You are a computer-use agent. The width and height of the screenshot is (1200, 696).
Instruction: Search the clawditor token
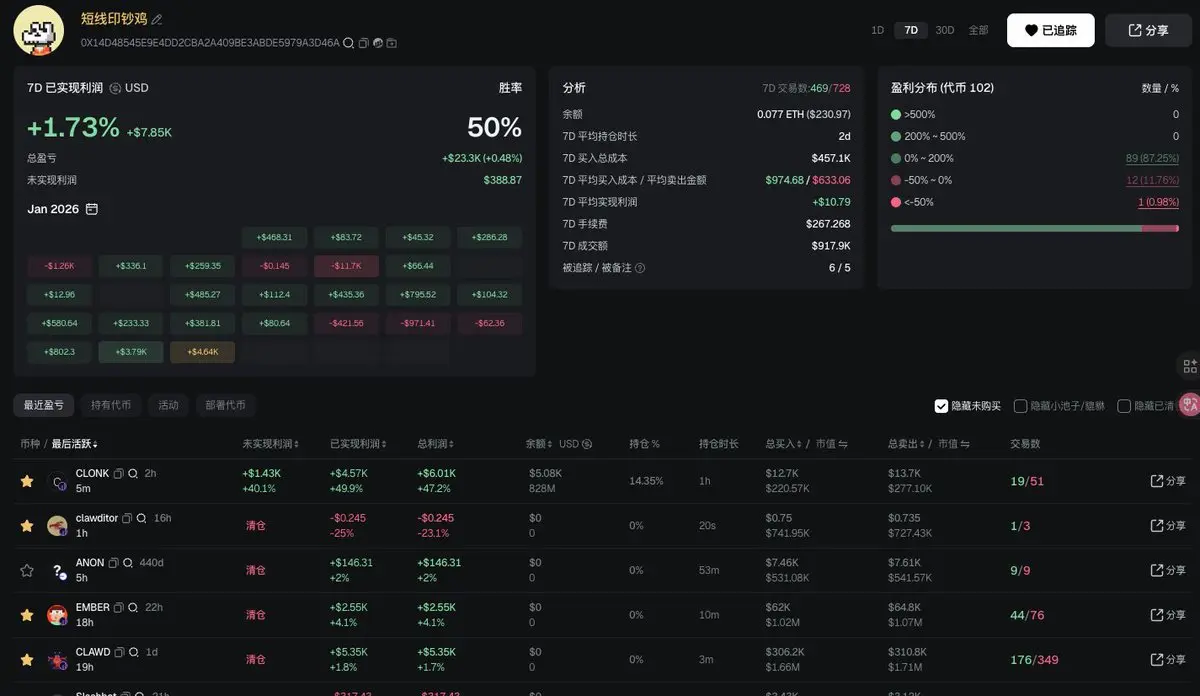click(x=142, y=518)
